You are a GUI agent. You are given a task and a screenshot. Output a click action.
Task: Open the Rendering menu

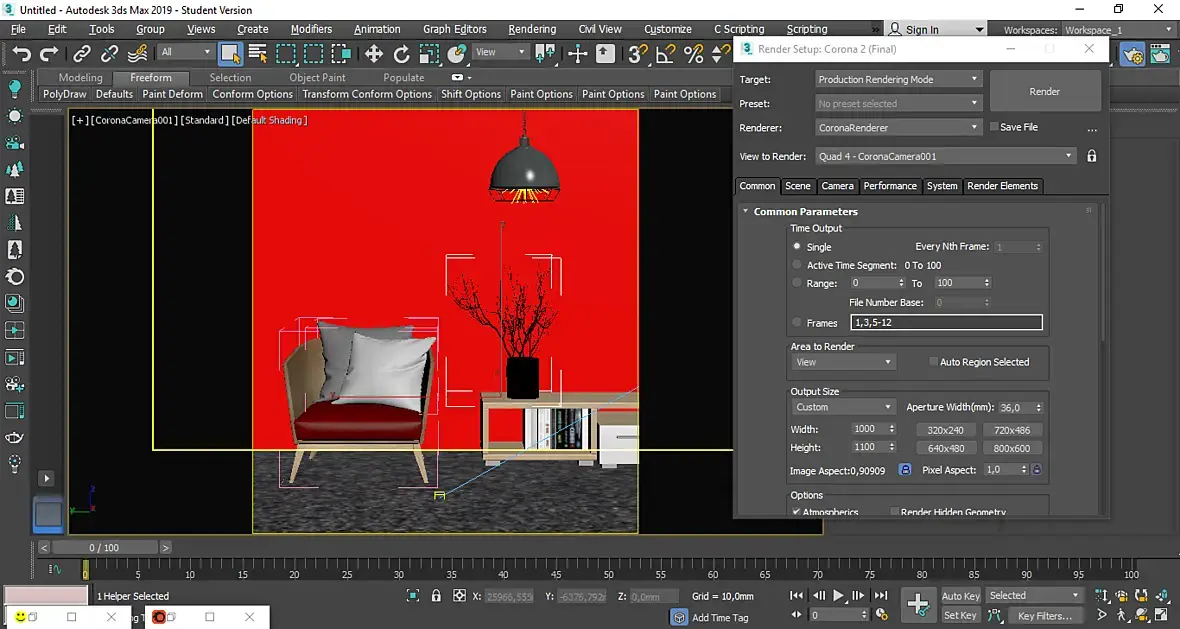coord(532,29)
